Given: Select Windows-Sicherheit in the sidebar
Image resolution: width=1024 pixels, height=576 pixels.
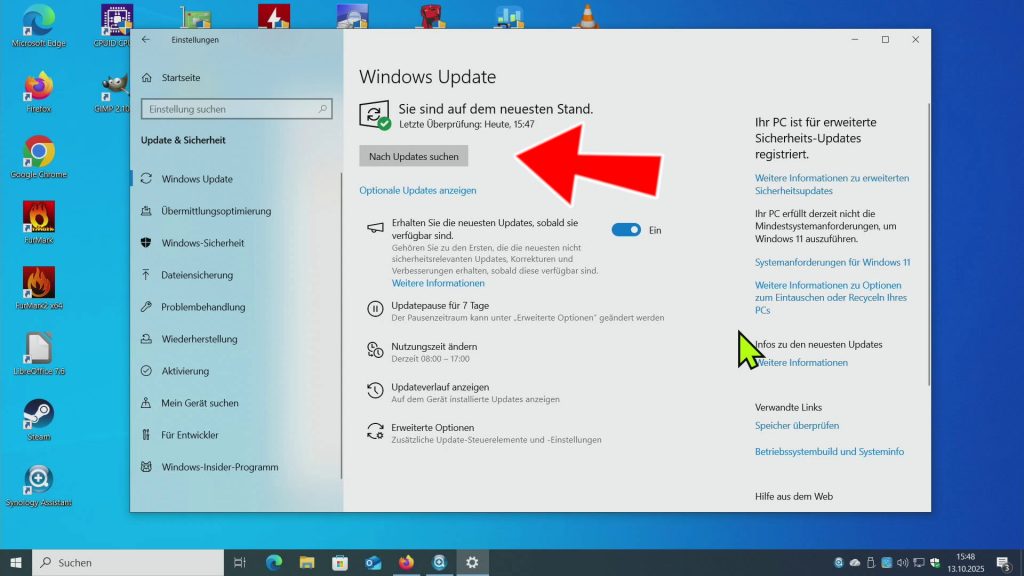Looking at the screenshot, I should coord(202,243).
